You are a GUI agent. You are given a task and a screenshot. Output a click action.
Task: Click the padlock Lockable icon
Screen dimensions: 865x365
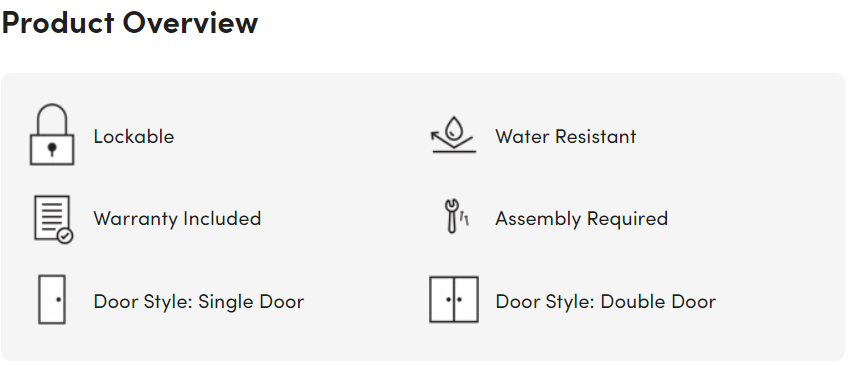[52, 135]
